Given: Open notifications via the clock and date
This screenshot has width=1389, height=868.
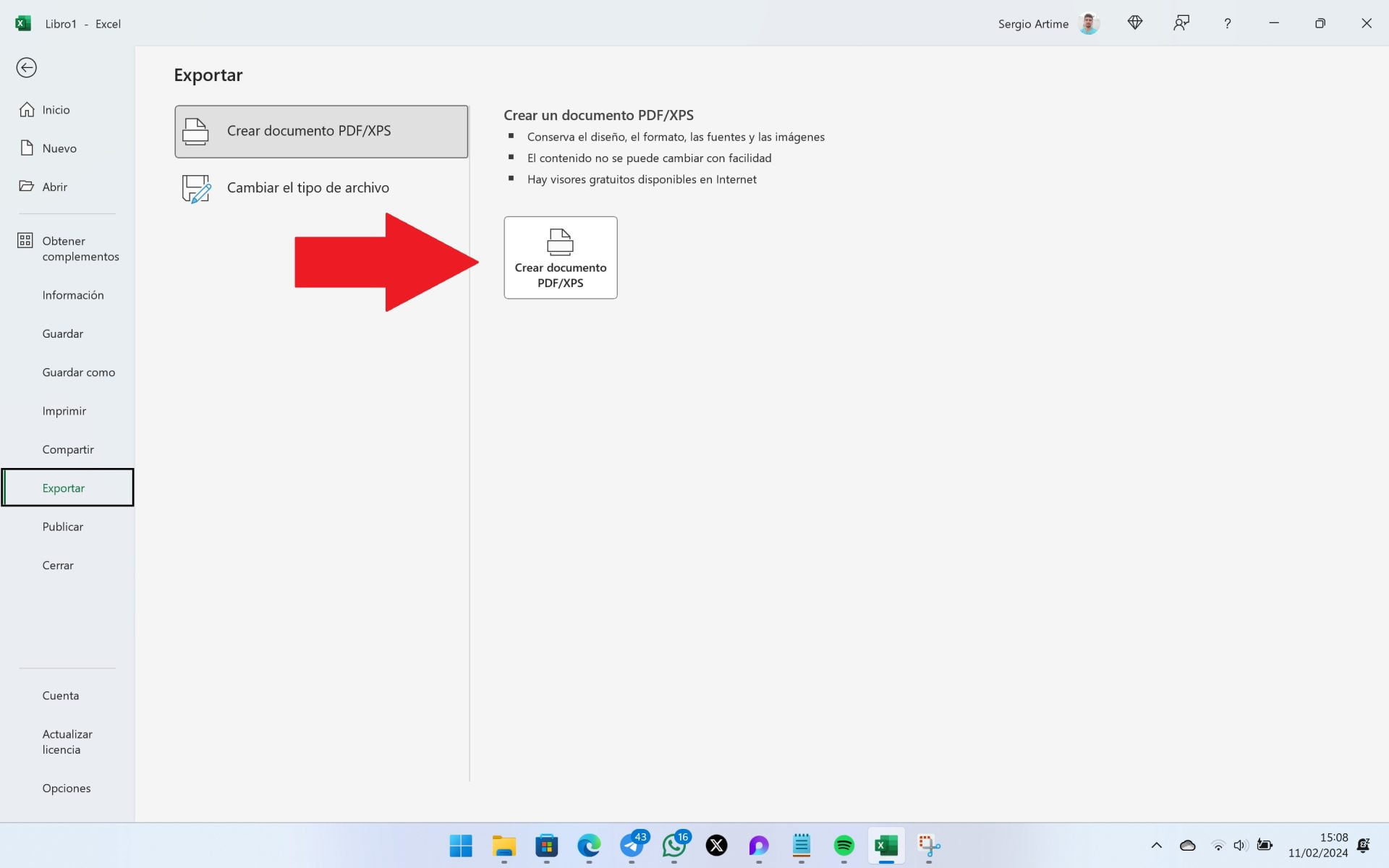Looking at the screenshot, I should [x=1335, y=845].
